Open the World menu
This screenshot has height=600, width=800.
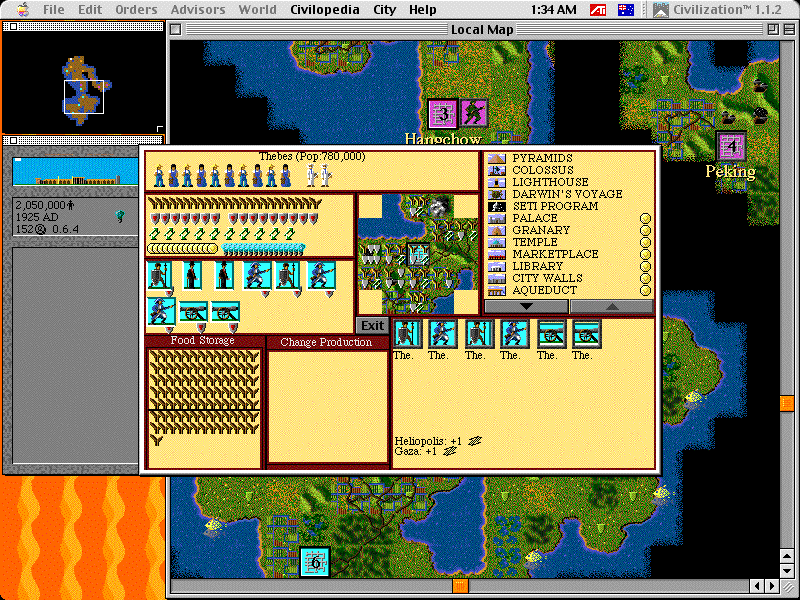[x=258, y=10]
